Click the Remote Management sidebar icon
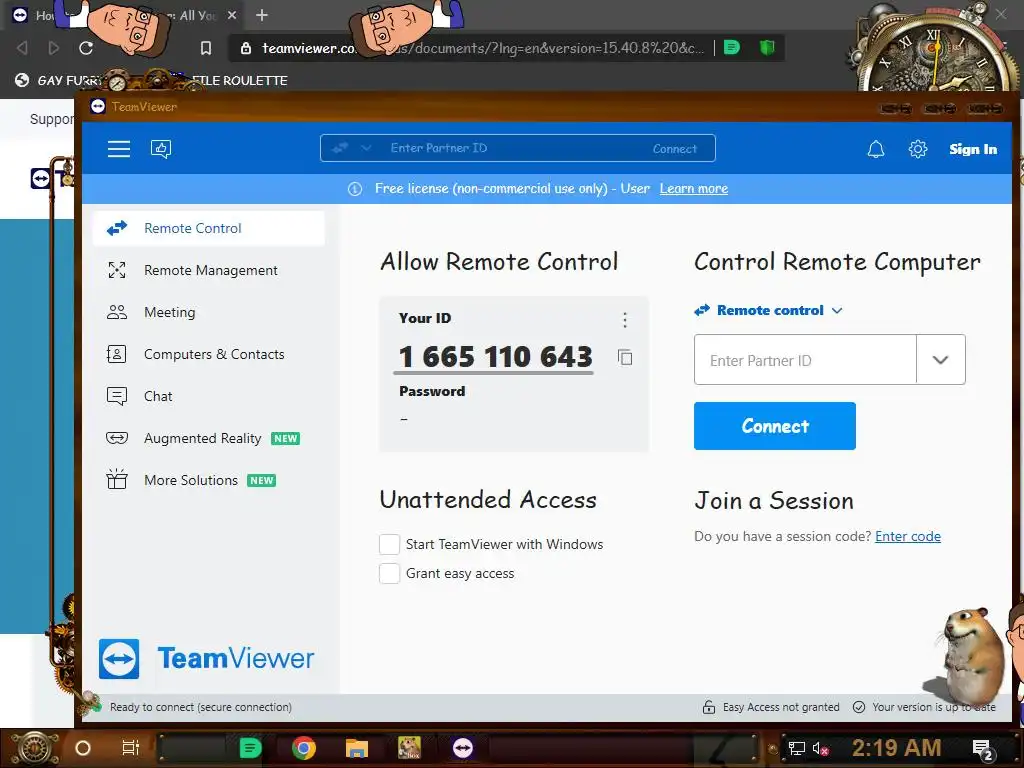The height and width of the screenshot is (768, 1024). point(117,270)
